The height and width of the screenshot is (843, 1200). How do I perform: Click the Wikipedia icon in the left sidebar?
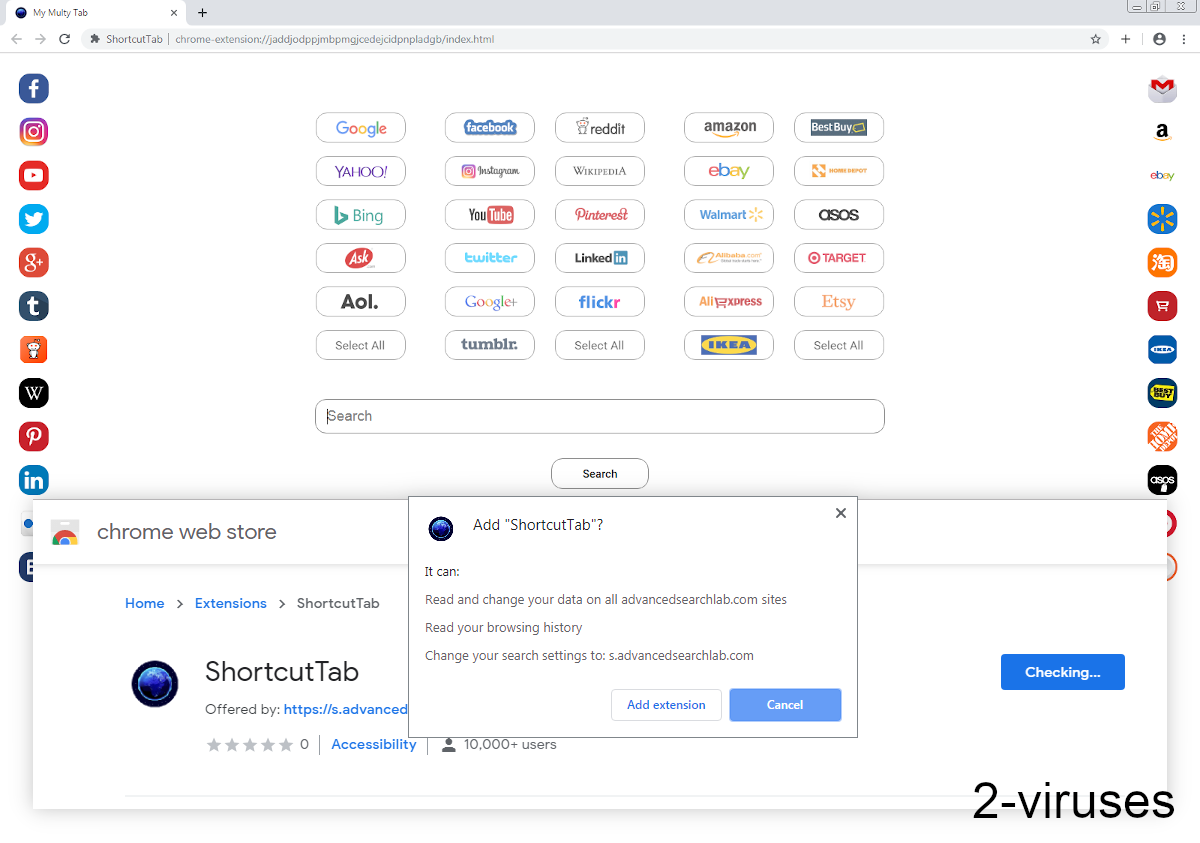coord(33,393)
